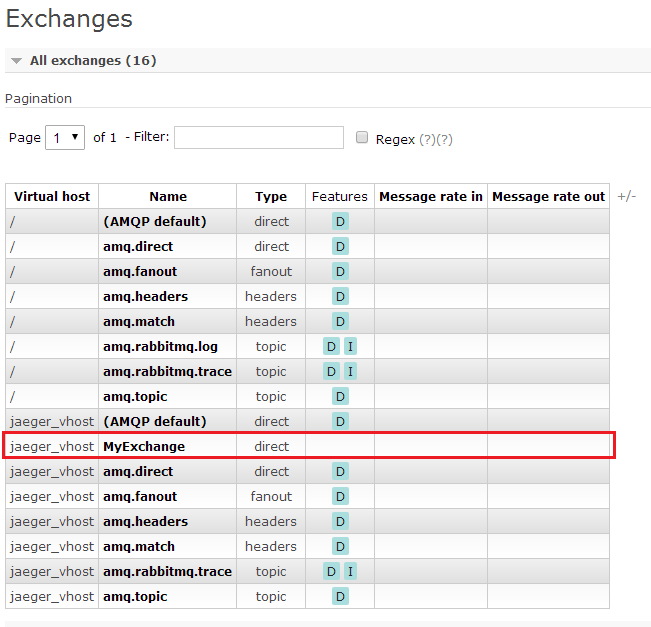
Task: Click the D badge on jaeger_vhost amq.fanout row
Action: pyautogui.click(x=340, y=496)
